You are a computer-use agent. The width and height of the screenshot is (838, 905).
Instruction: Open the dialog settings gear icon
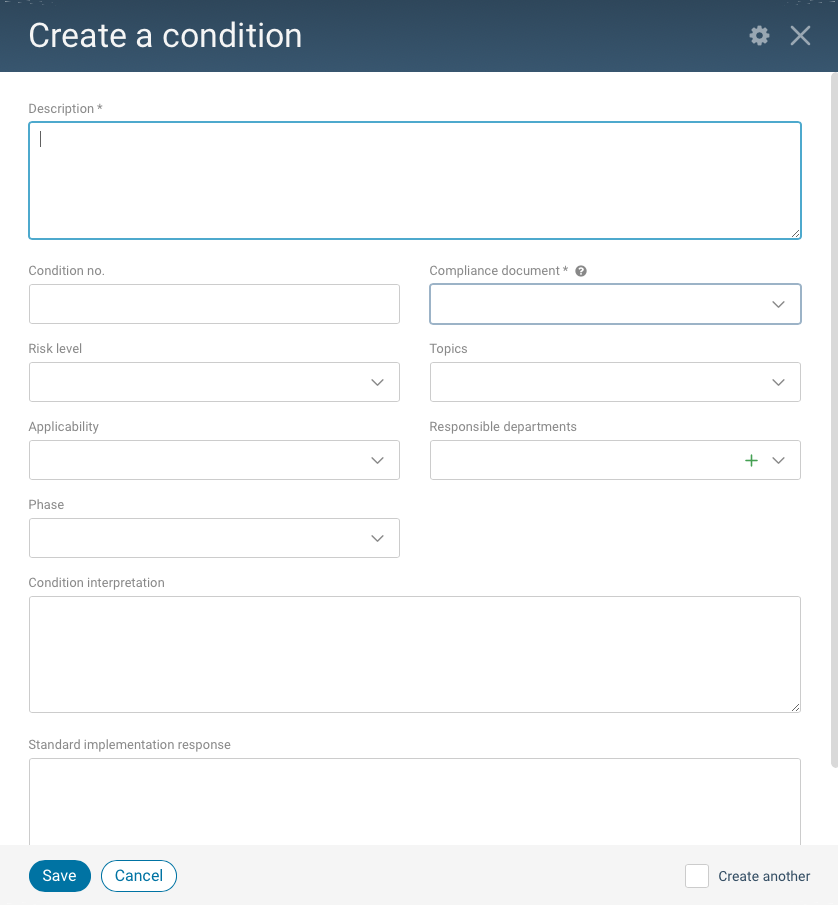click(x=759, y=36)
